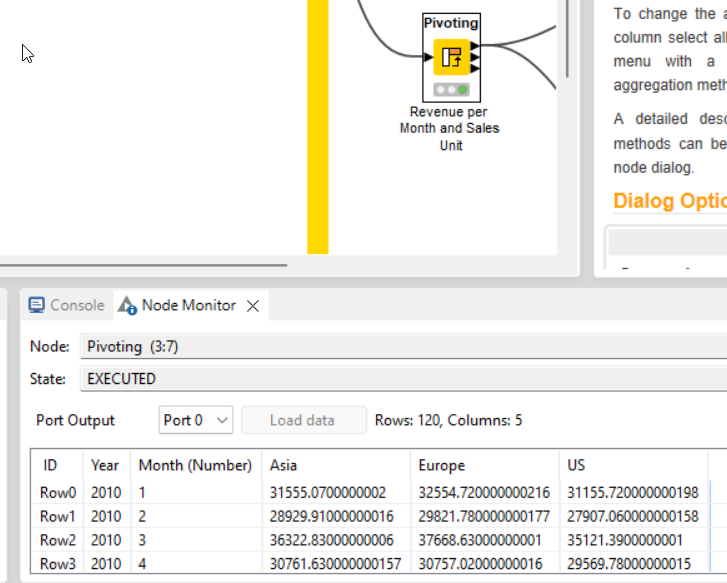Click the workflow canvas horizontal scrollbar
The height and width of the screenshot is (583, 727).
pyautogui.click(x=143, y=265)
